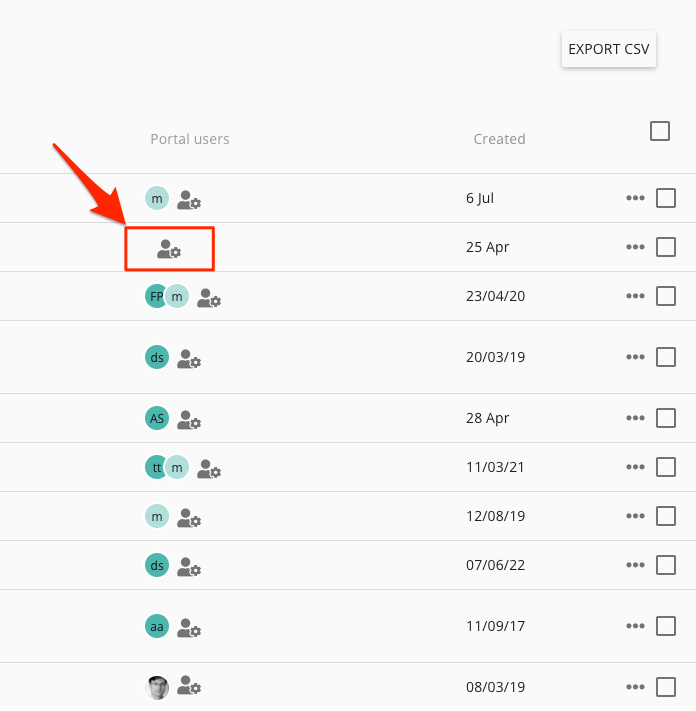The width and height of the screenshot is (696, 712).
Task: Tick the checkbox for 07/06/22 row
Action: coord(666,565)
